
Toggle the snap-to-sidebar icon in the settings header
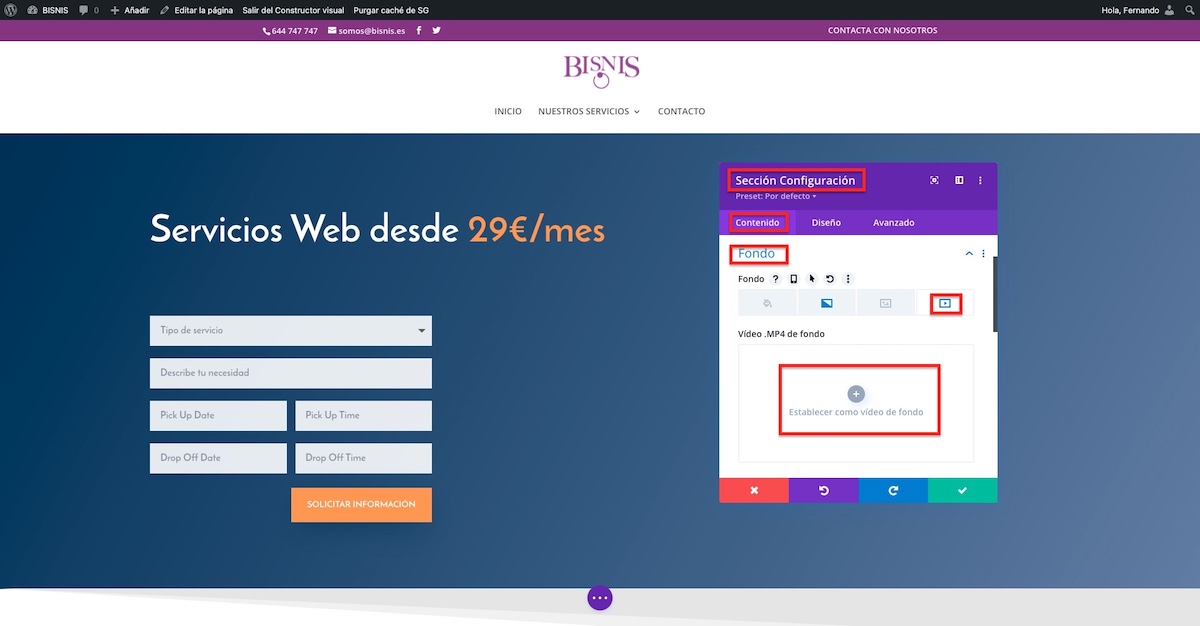click(959, 181)
